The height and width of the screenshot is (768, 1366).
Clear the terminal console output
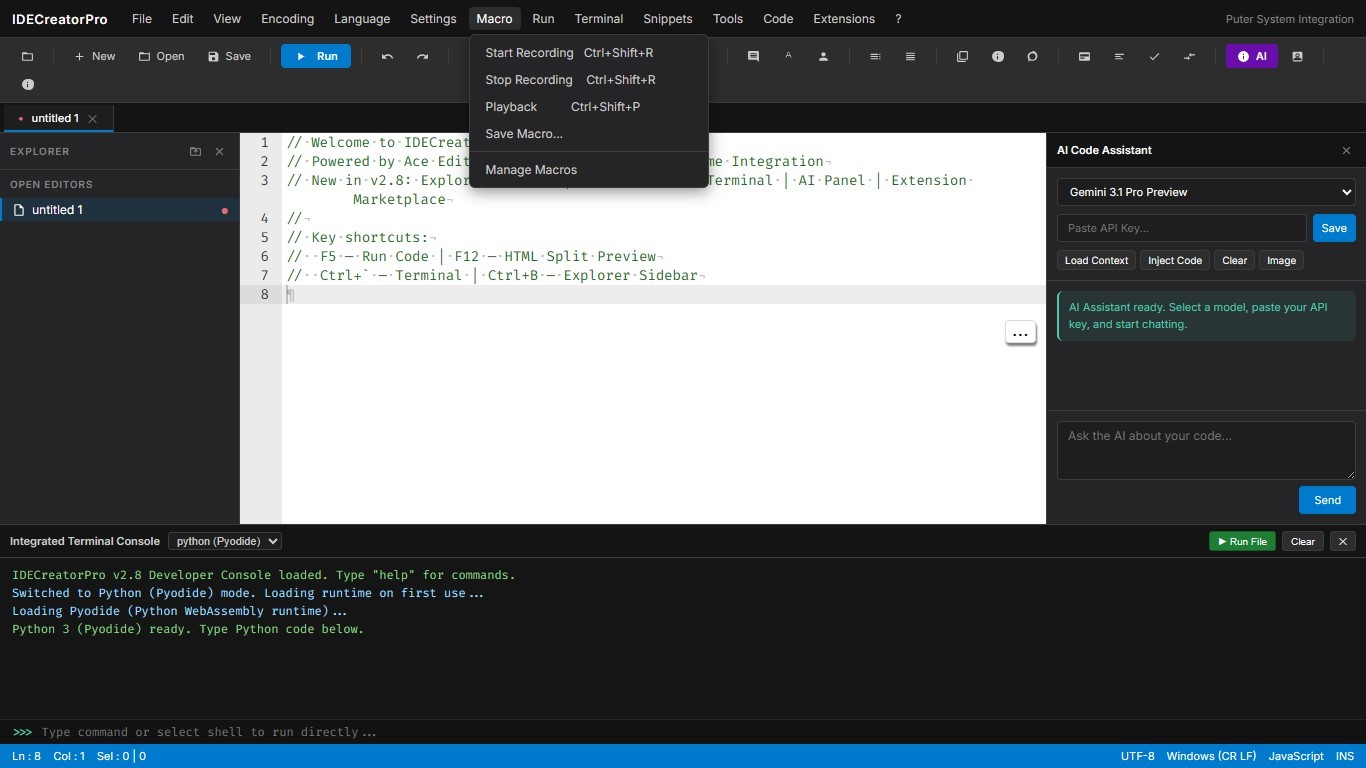1303,541
